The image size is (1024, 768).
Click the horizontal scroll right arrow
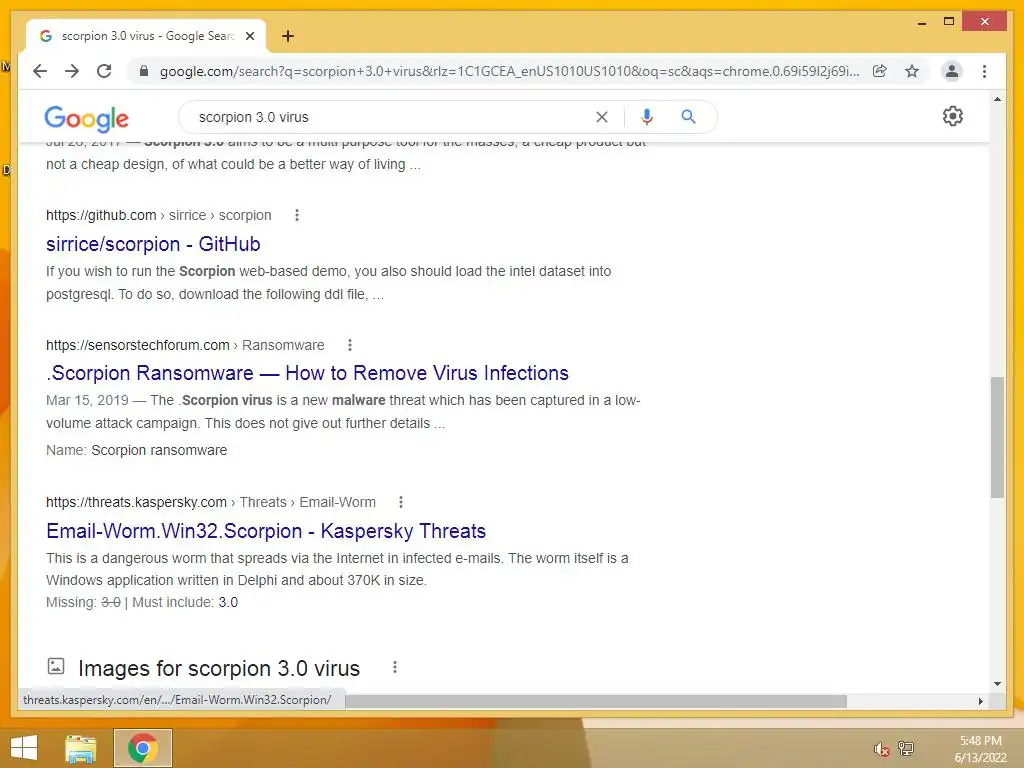coord(980,701)
